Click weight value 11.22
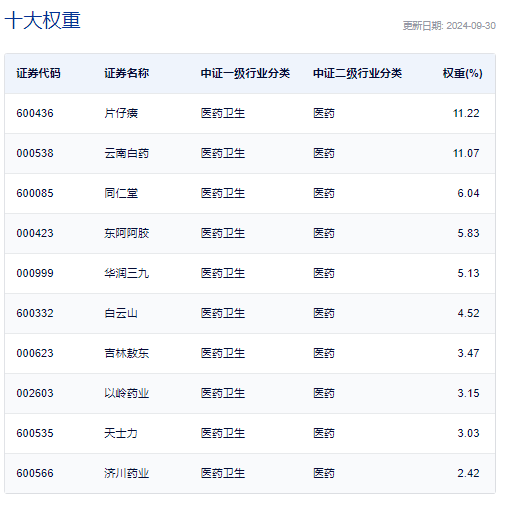The image size is (513, 513). pos(466,113)
